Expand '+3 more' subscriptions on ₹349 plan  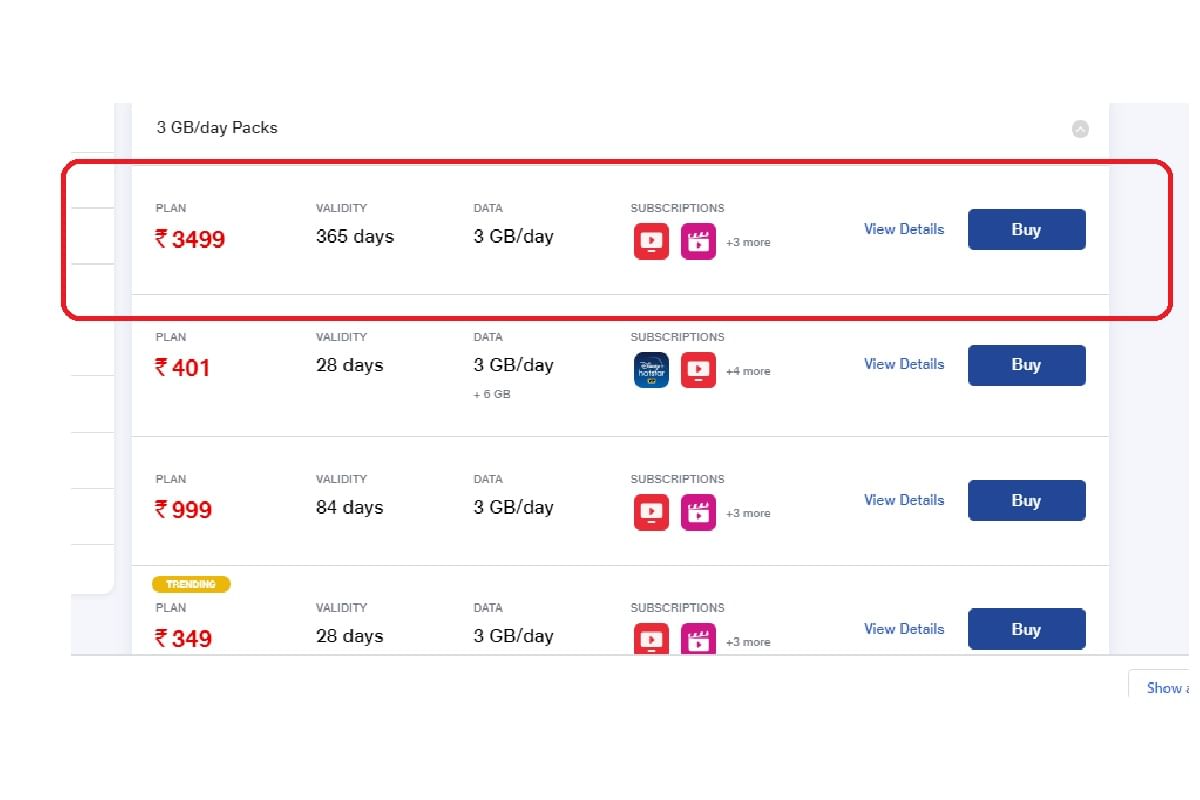click(748, 642)
